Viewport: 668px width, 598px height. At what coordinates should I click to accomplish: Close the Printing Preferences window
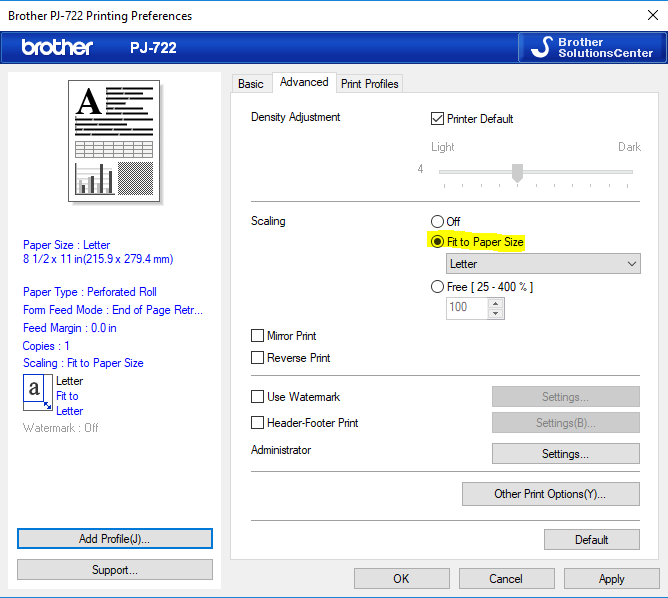(x=652, y=15)
